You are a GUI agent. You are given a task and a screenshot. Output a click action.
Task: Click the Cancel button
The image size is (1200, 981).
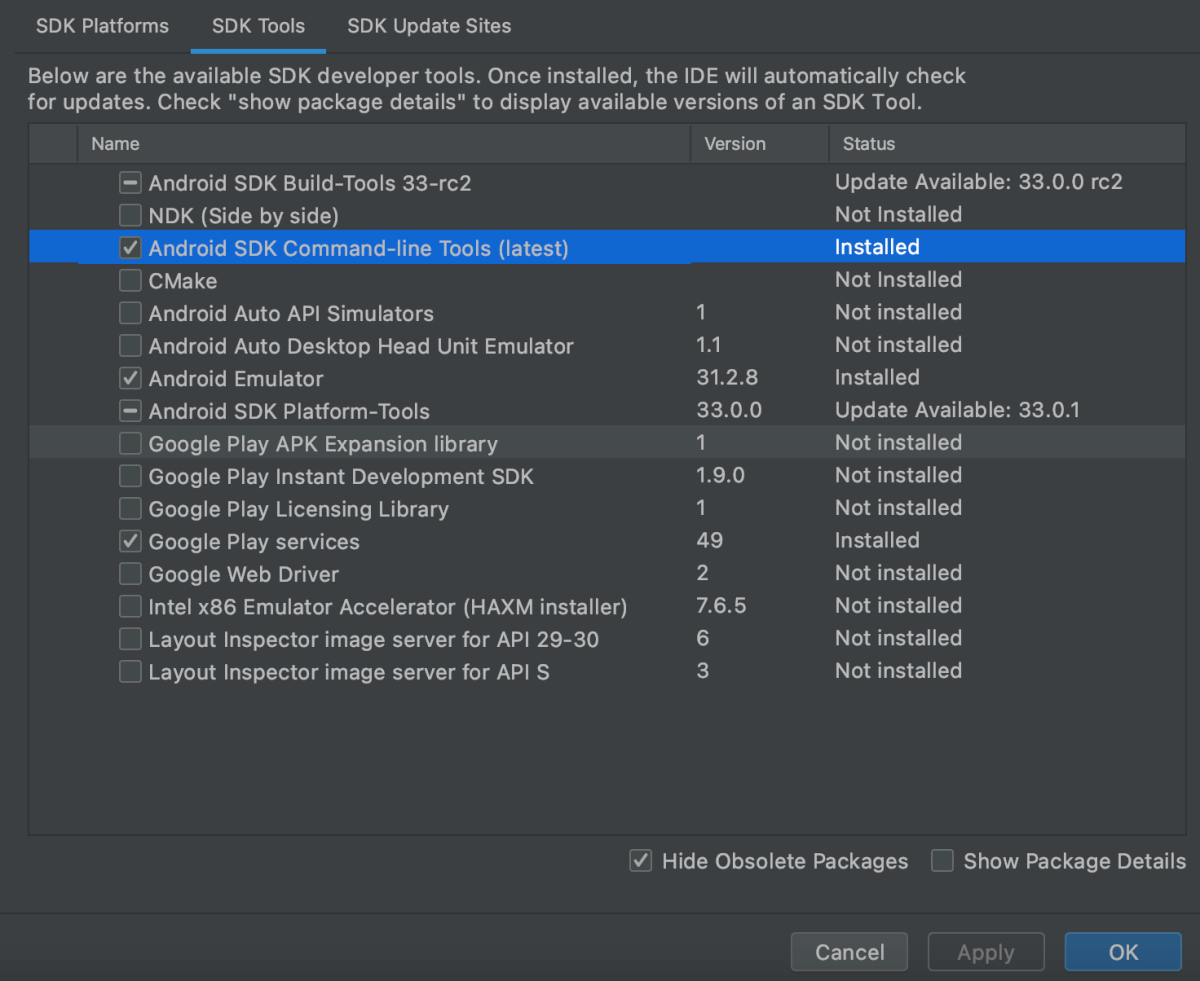pyautogui.click(x=849, y=952)
